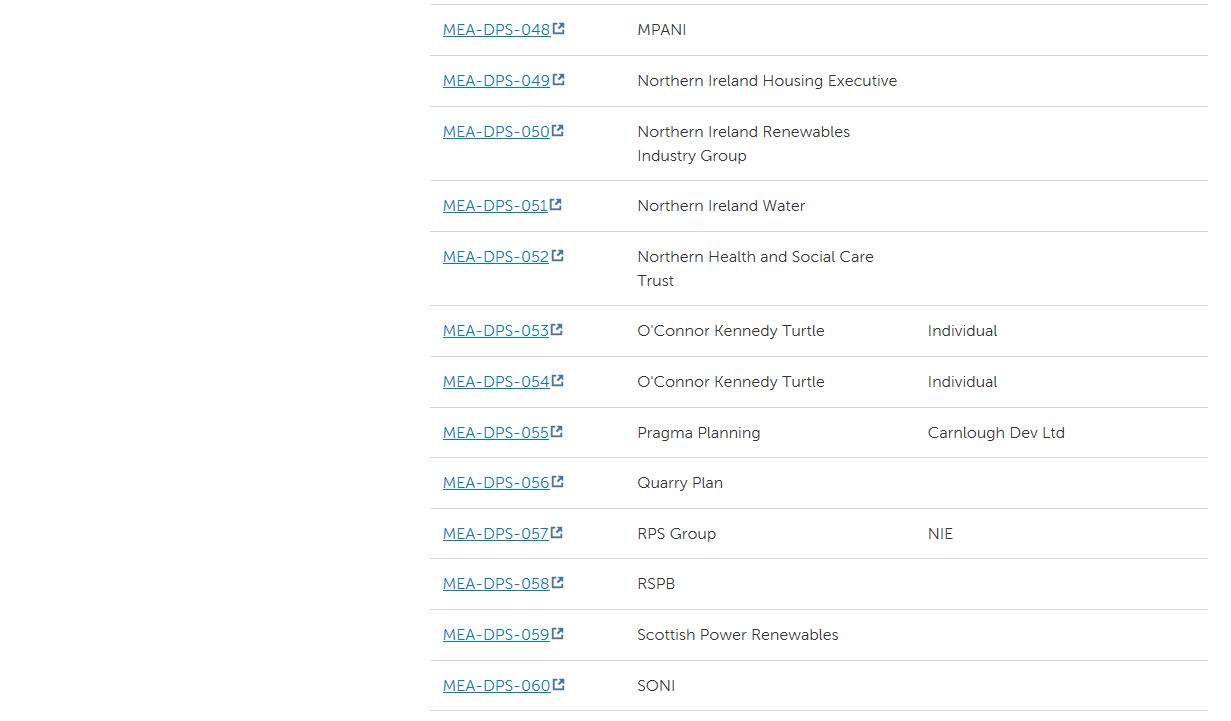
Task: Select Individual in the MEA-DPS-054 row
Action: (x=963, y=382)
